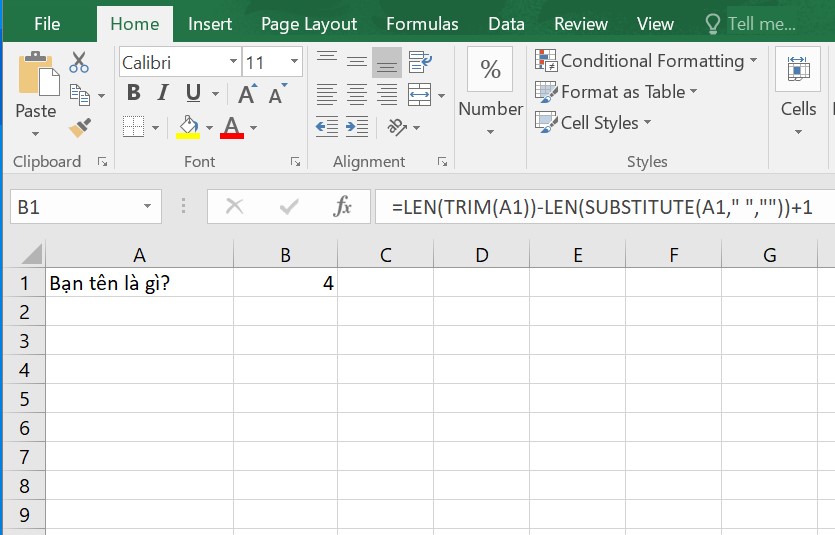Switch to the Insert tab
Screen dimensions: 835x535
[210, 24]
